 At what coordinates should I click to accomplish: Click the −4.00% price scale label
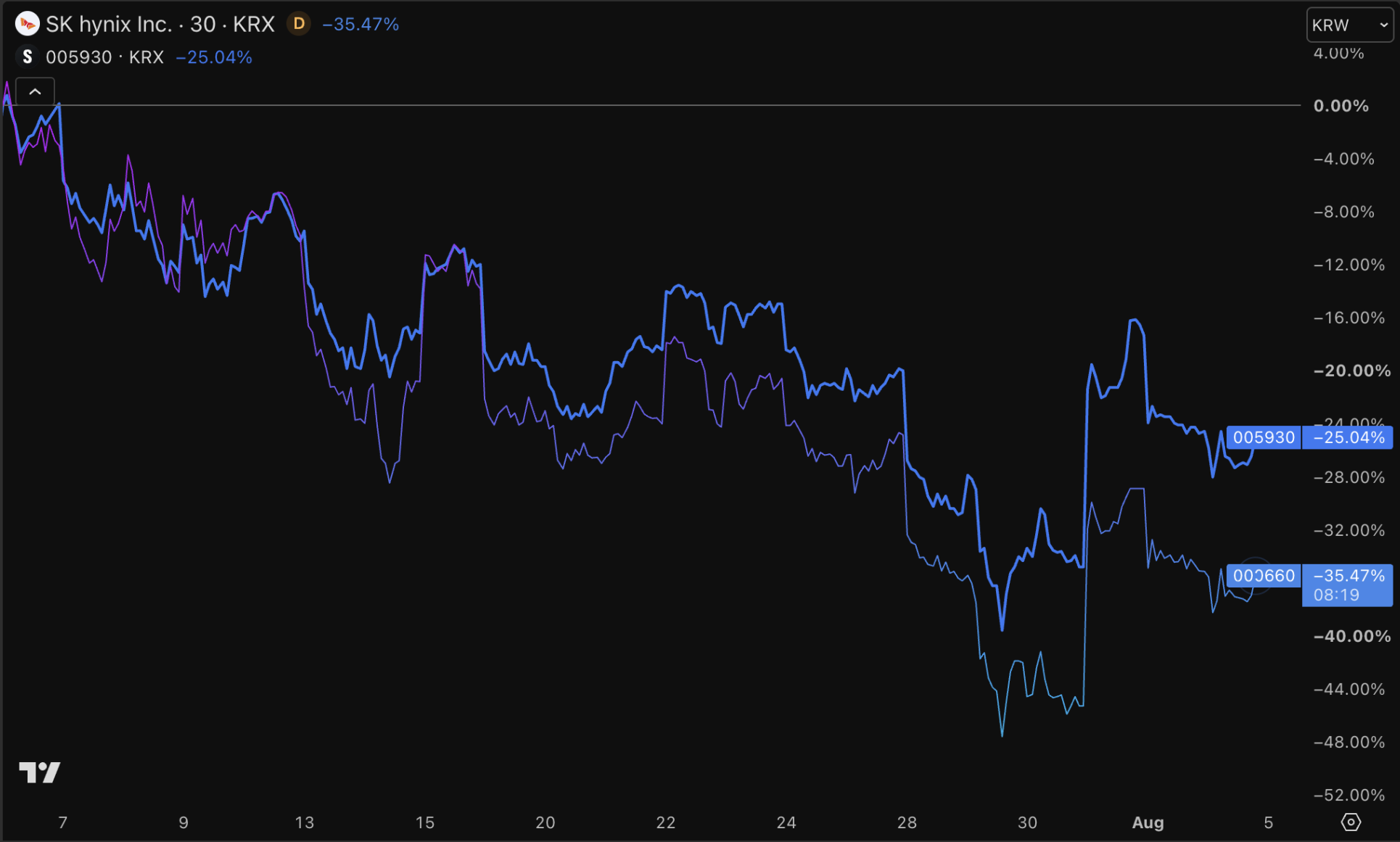click(1343, 159)
